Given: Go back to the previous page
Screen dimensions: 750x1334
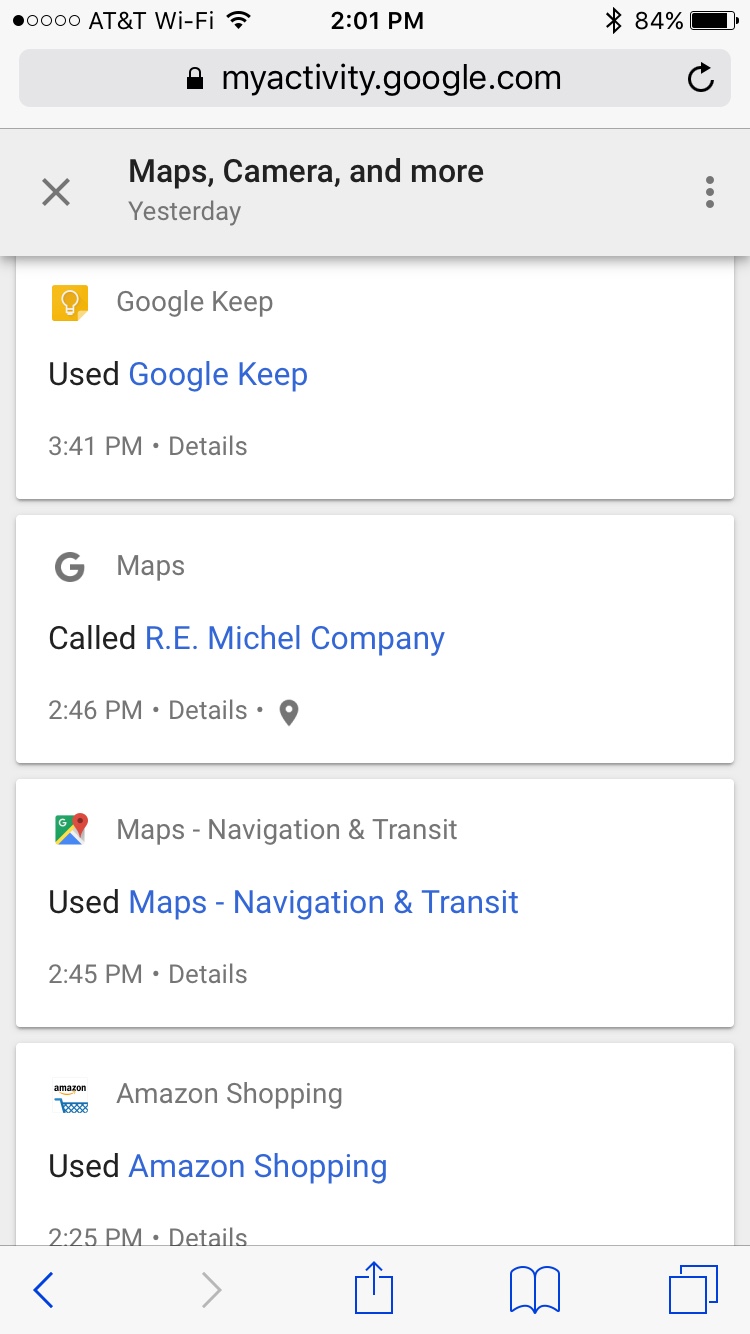Looking at the screenshot, I should click(x=43, y=1290).
